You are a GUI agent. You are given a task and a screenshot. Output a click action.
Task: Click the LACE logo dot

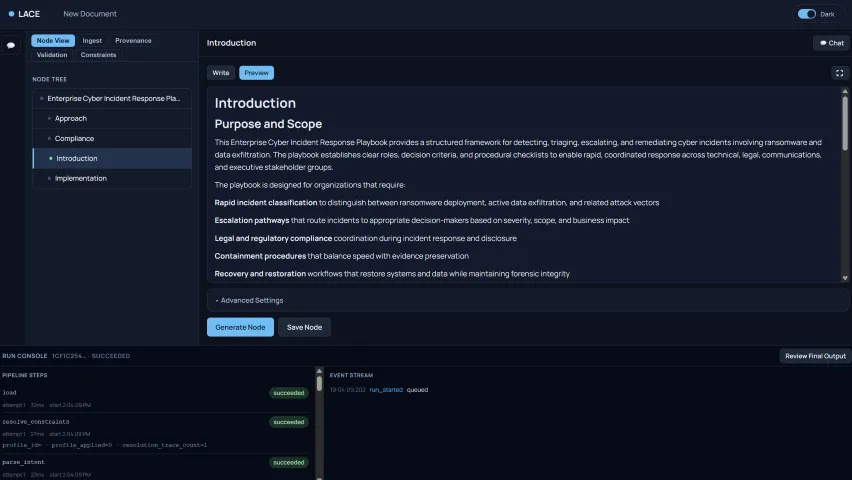(11, 14)
